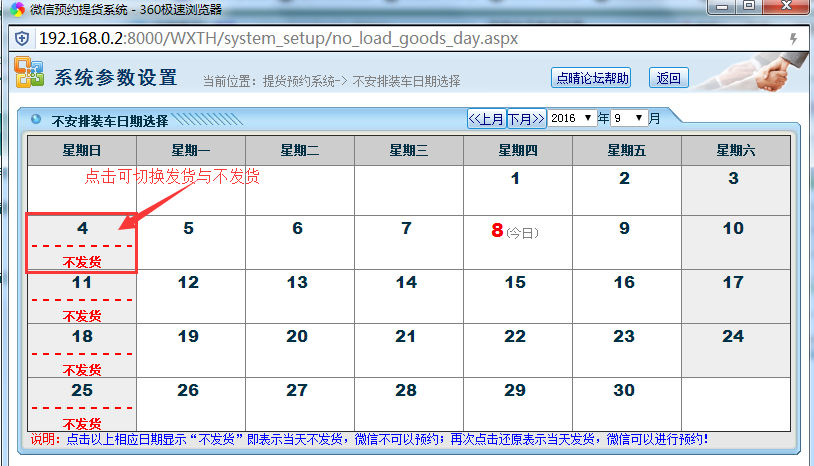814x466 pixels.
Task: Toggle no-shipping status for day 11
Action: (82, 297)
